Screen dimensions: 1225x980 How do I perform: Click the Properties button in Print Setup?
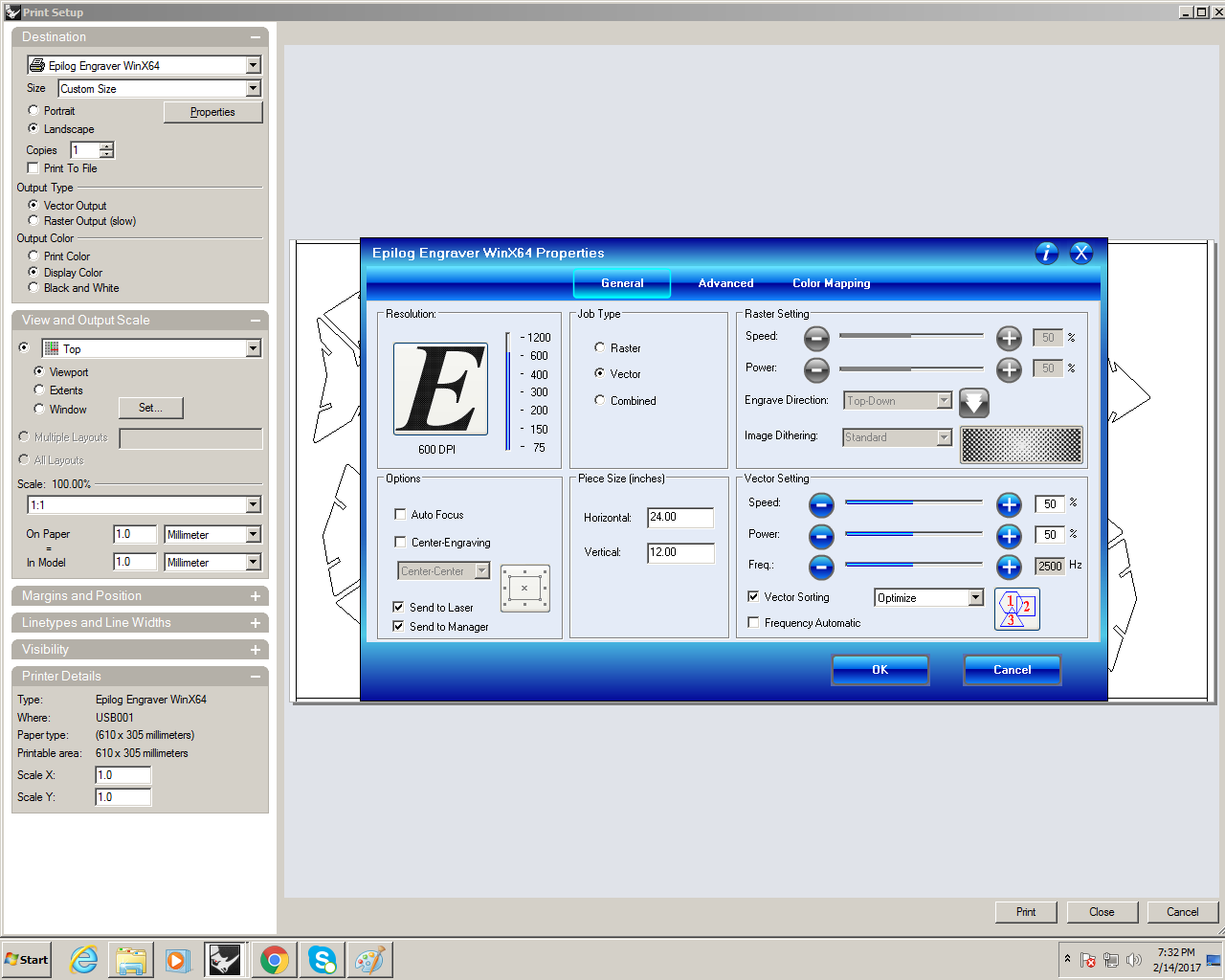212,112
